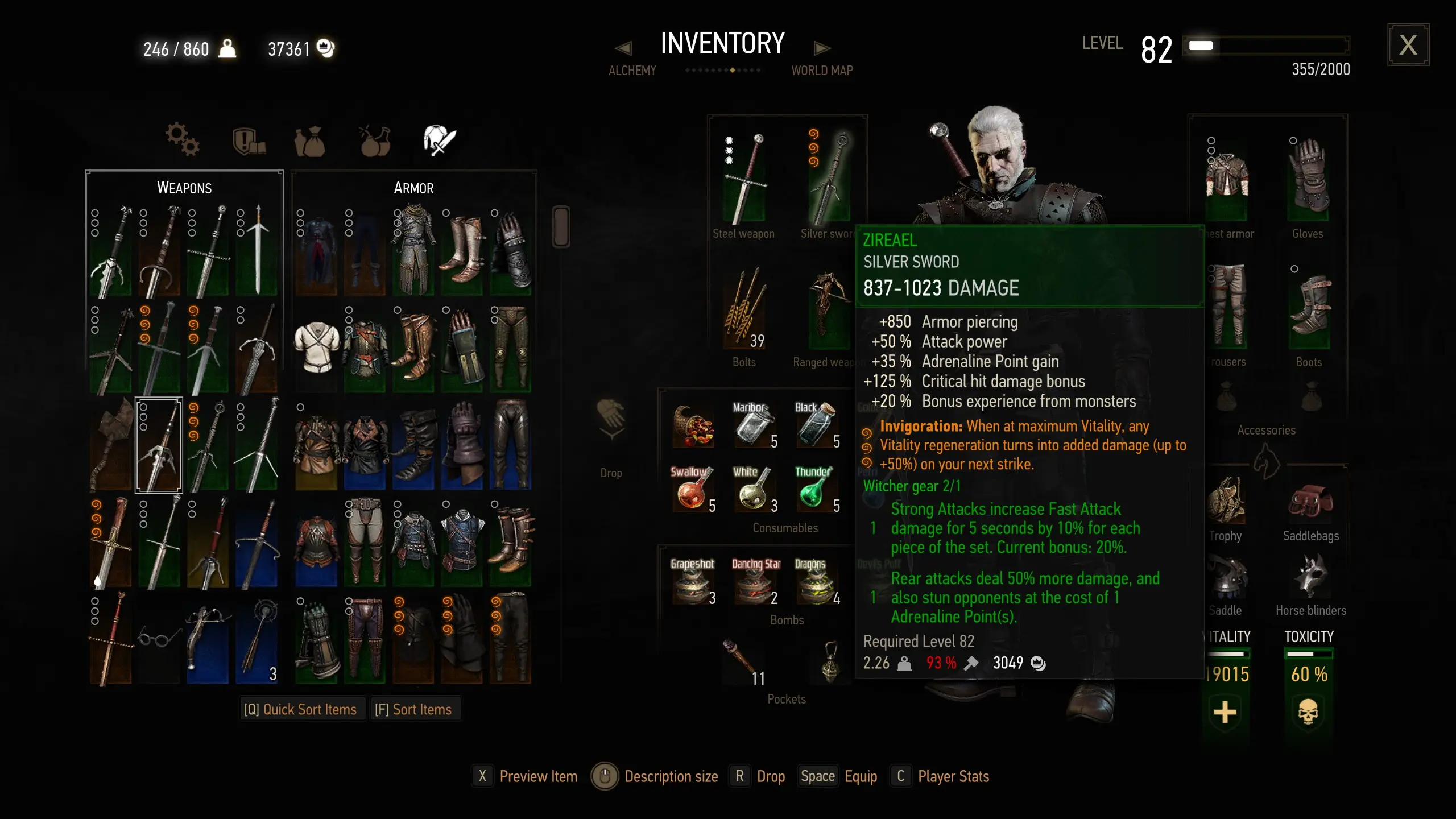Open the alchemy ingredients bags tab

[x=310, y=140]
